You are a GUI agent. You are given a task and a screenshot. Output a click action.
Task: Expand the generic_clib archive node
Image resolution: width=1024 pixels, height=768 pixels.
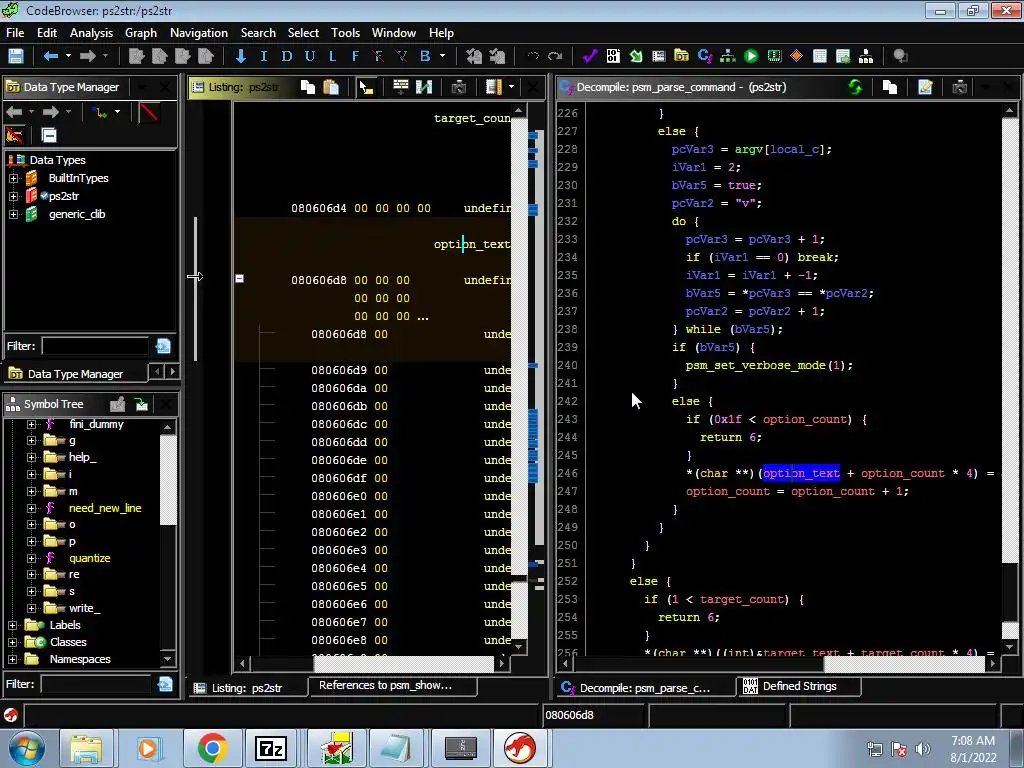click(x=13, y=214)
